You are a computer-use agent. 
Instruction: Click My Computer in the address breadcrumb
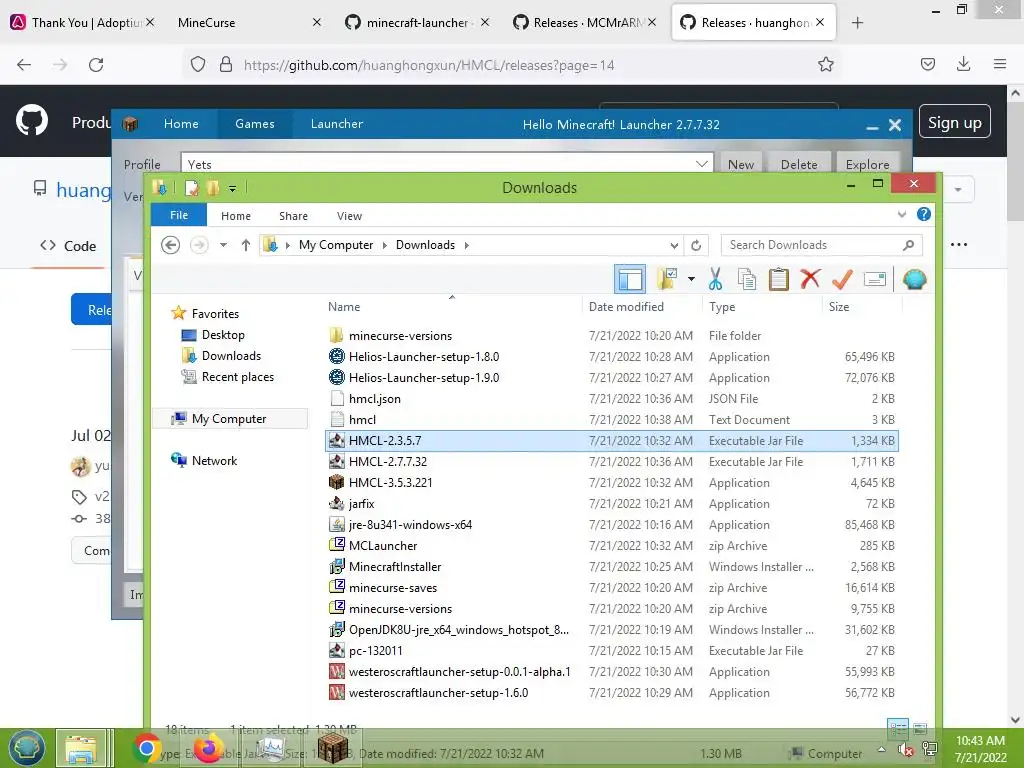pos(336,245)
